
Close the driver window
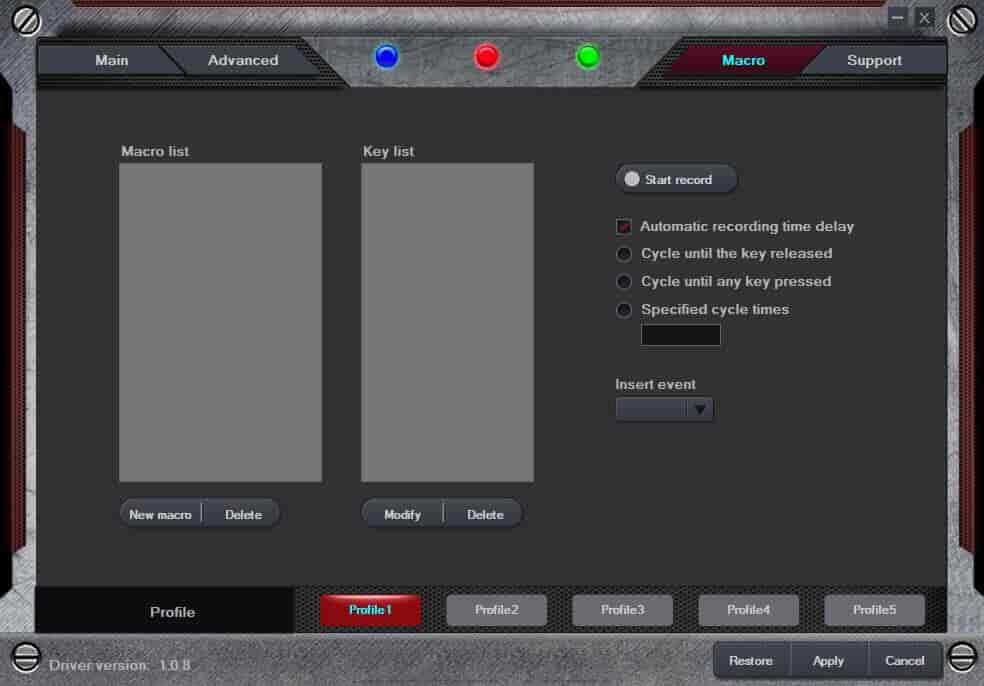(x=924, y=18)
